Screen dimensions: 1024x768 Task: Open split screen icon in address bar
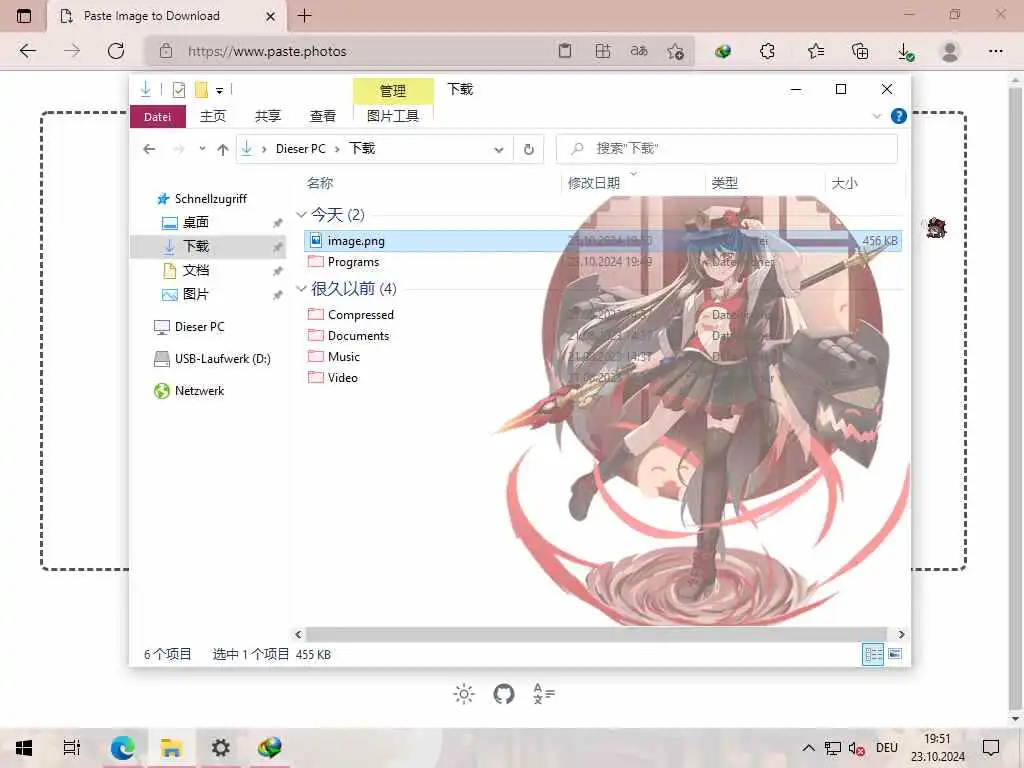(603, 51)
